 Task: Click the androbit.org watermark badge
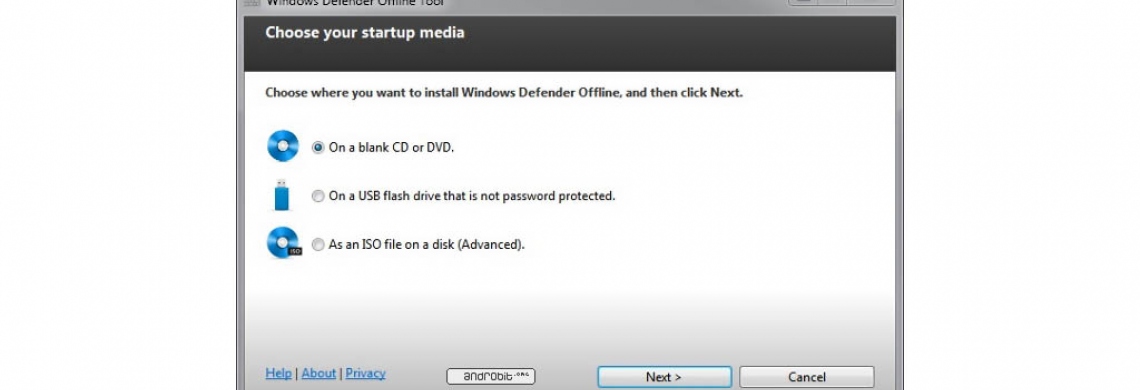click(491, 376)
